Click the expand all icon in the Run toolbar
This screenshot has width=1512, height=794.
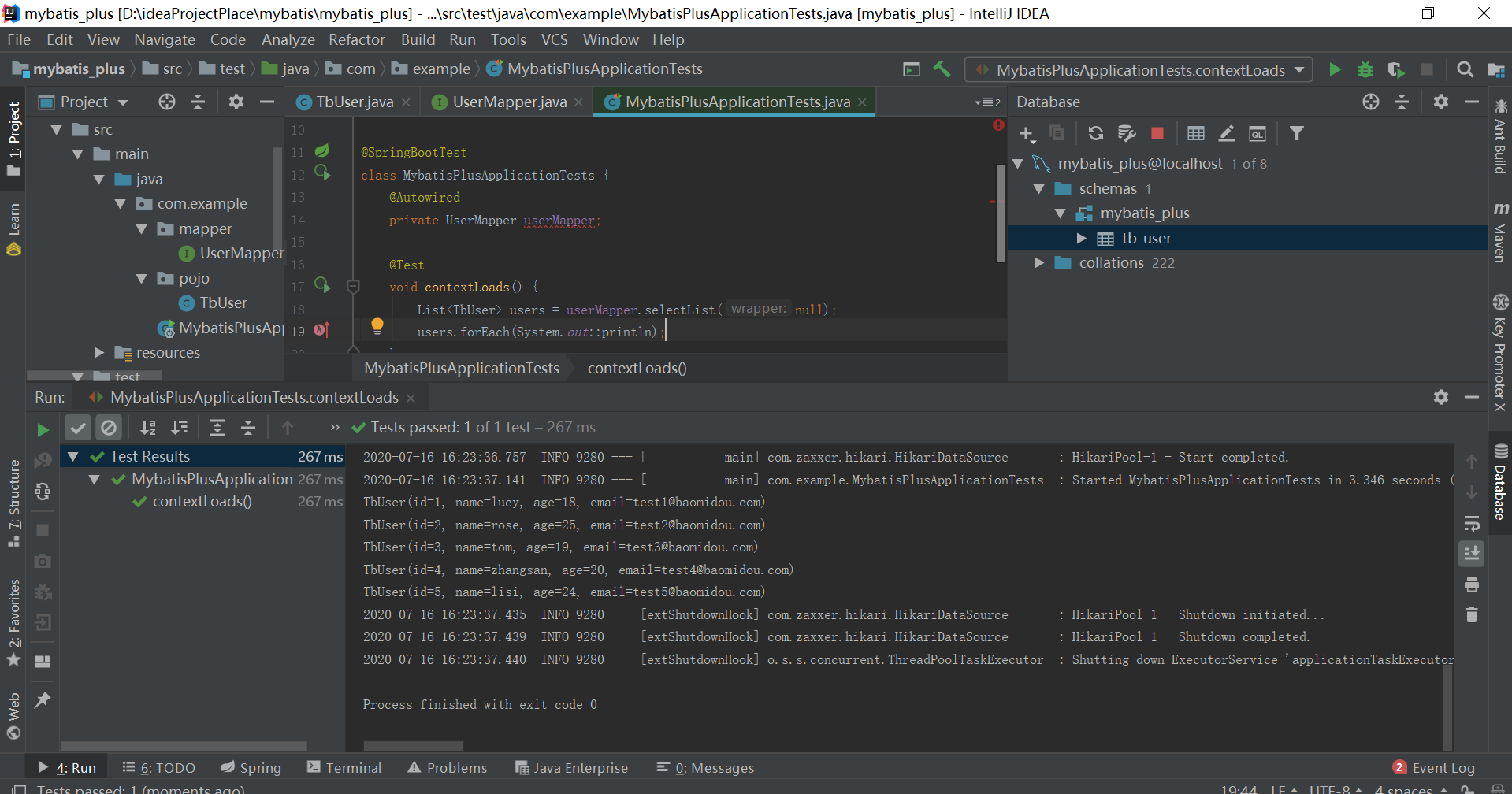pyautogui.click(x=217, y=428)
